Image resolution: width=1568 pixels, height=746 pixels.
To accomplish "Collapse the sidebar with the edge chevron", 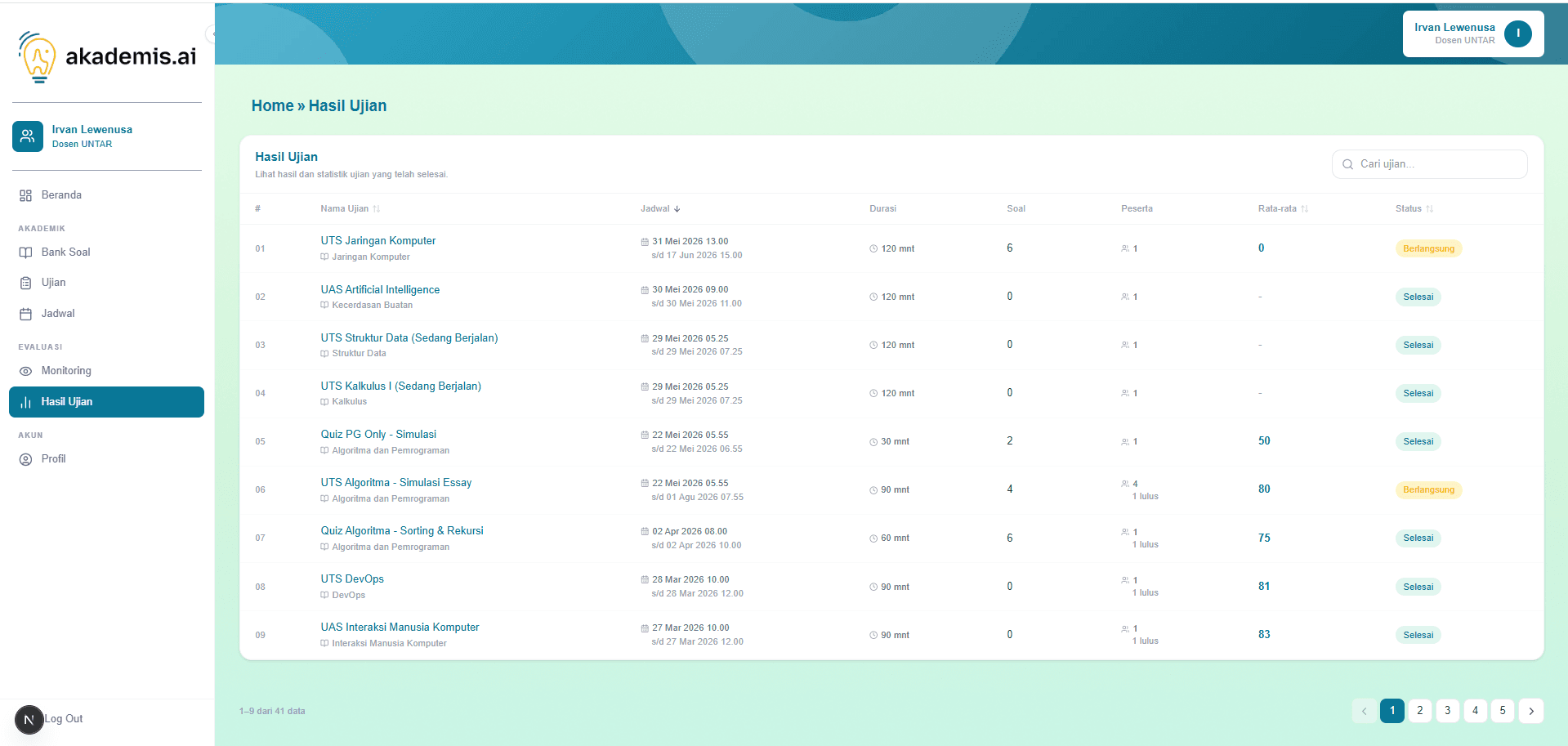I will [210, 34].
